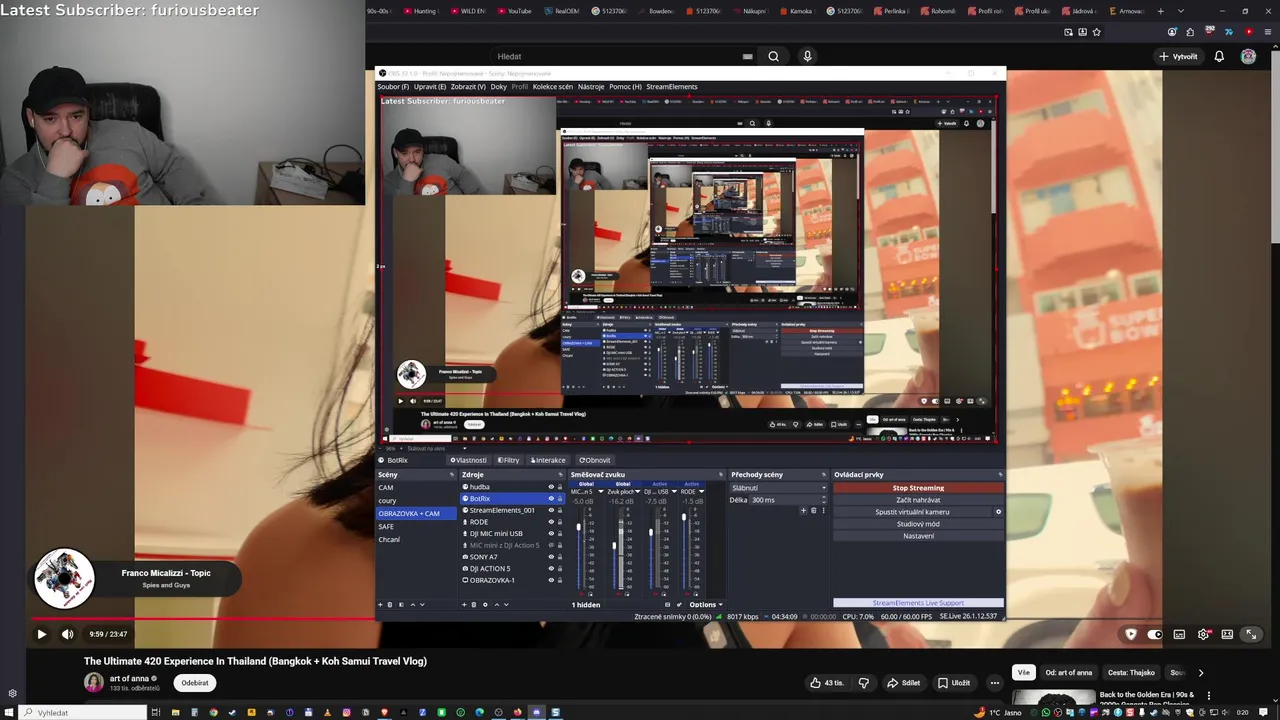Click 'Stop Streaming' in OBS controls
This screenshot has height=720, width=1280.
[918, 488]
